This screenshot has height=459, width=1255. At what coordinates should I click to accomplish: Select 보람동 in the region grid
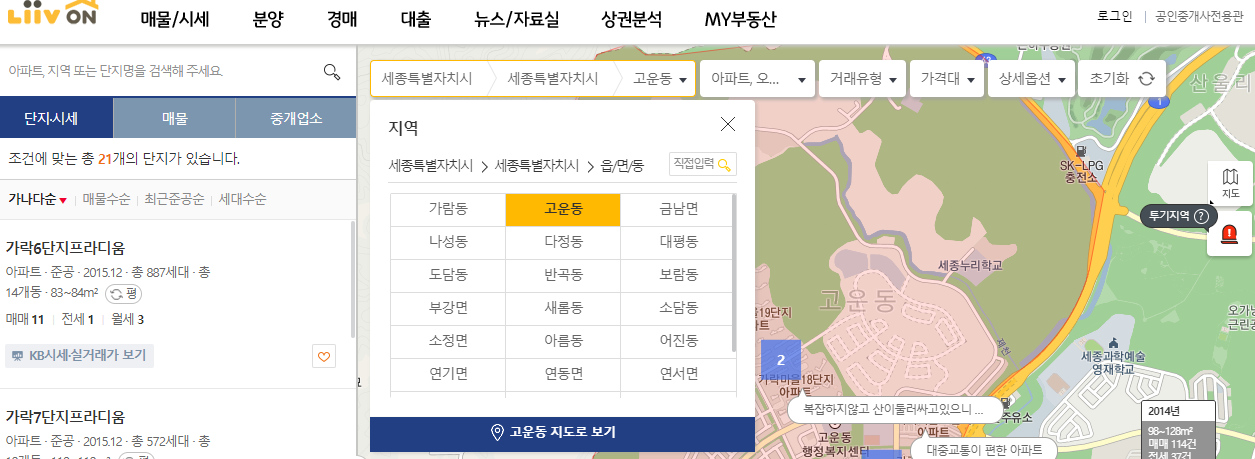click(x=679, y=275)
